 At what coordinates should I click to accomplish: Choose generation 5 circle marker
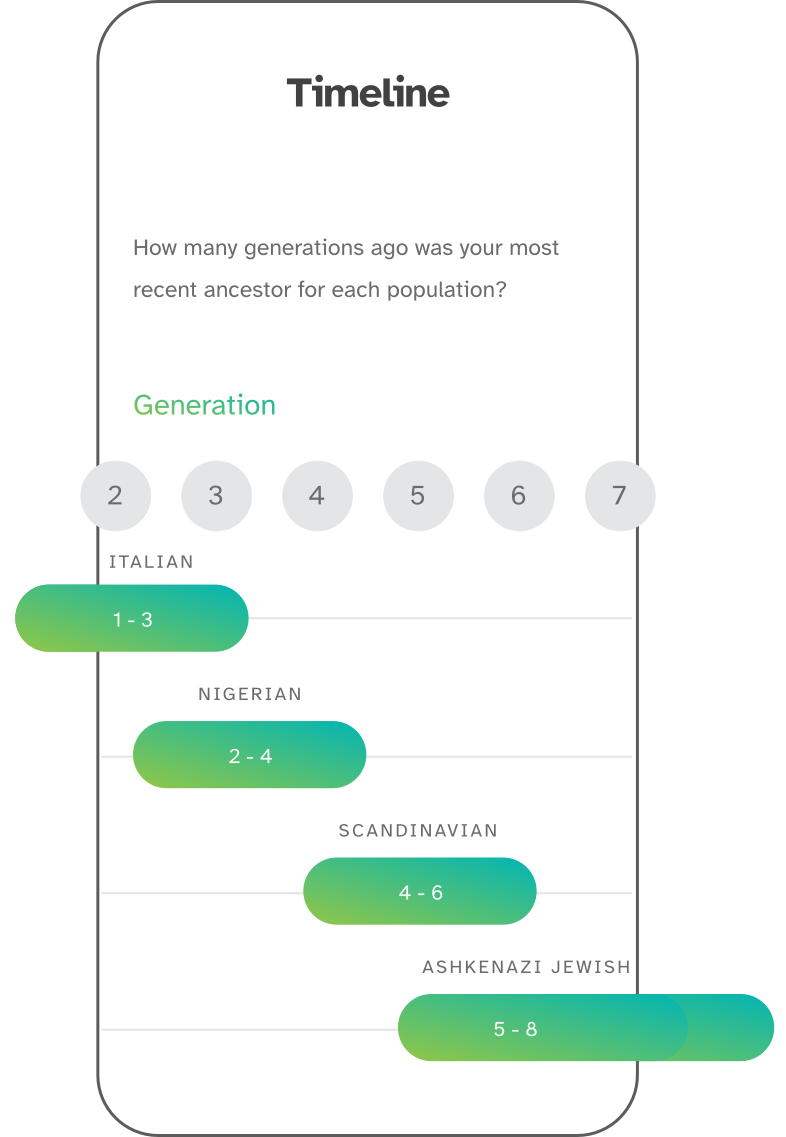pyautogui.click(x=418, y=495)
